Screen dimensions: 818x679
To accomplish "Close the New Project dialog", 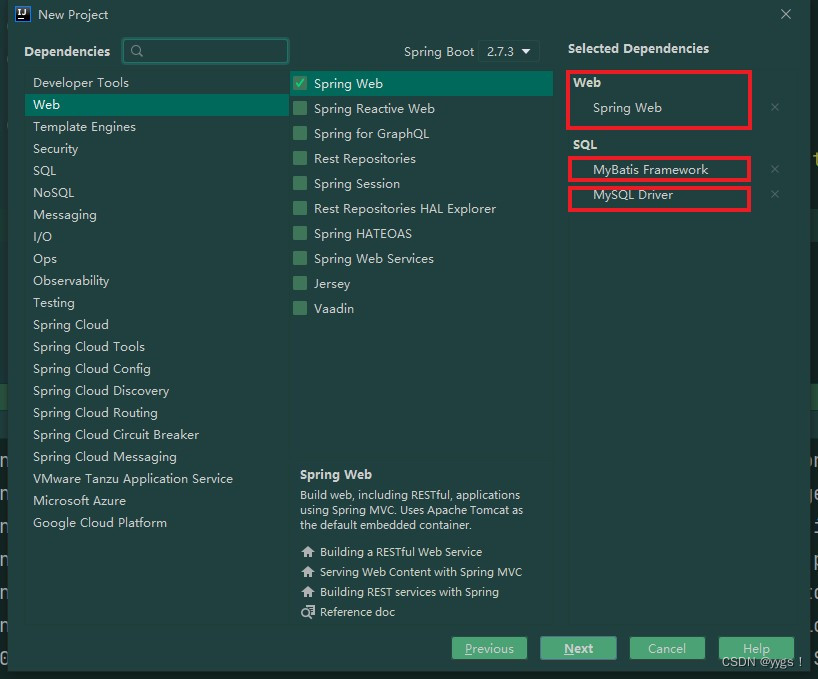I will click(x=786, y=14).
